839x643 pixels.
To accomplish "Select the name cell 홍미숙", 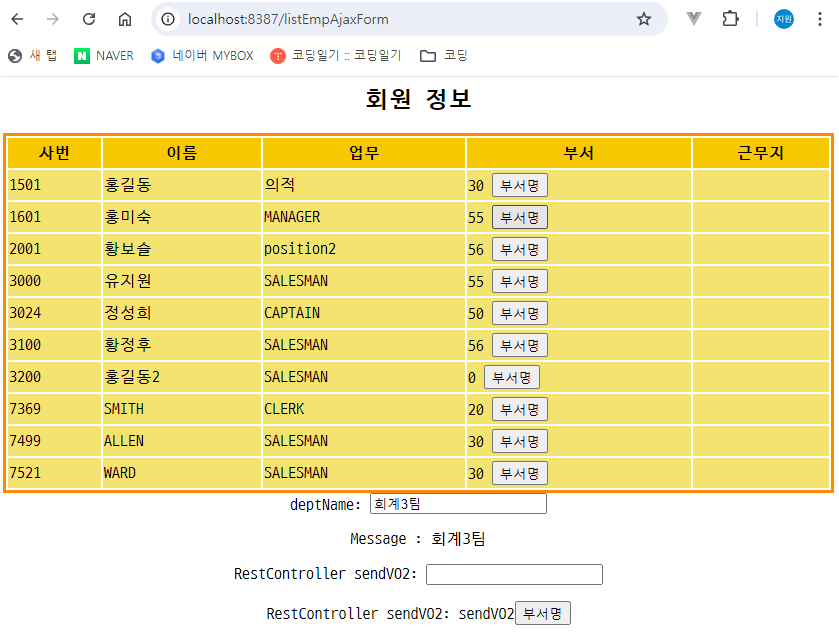I will 182,217.
